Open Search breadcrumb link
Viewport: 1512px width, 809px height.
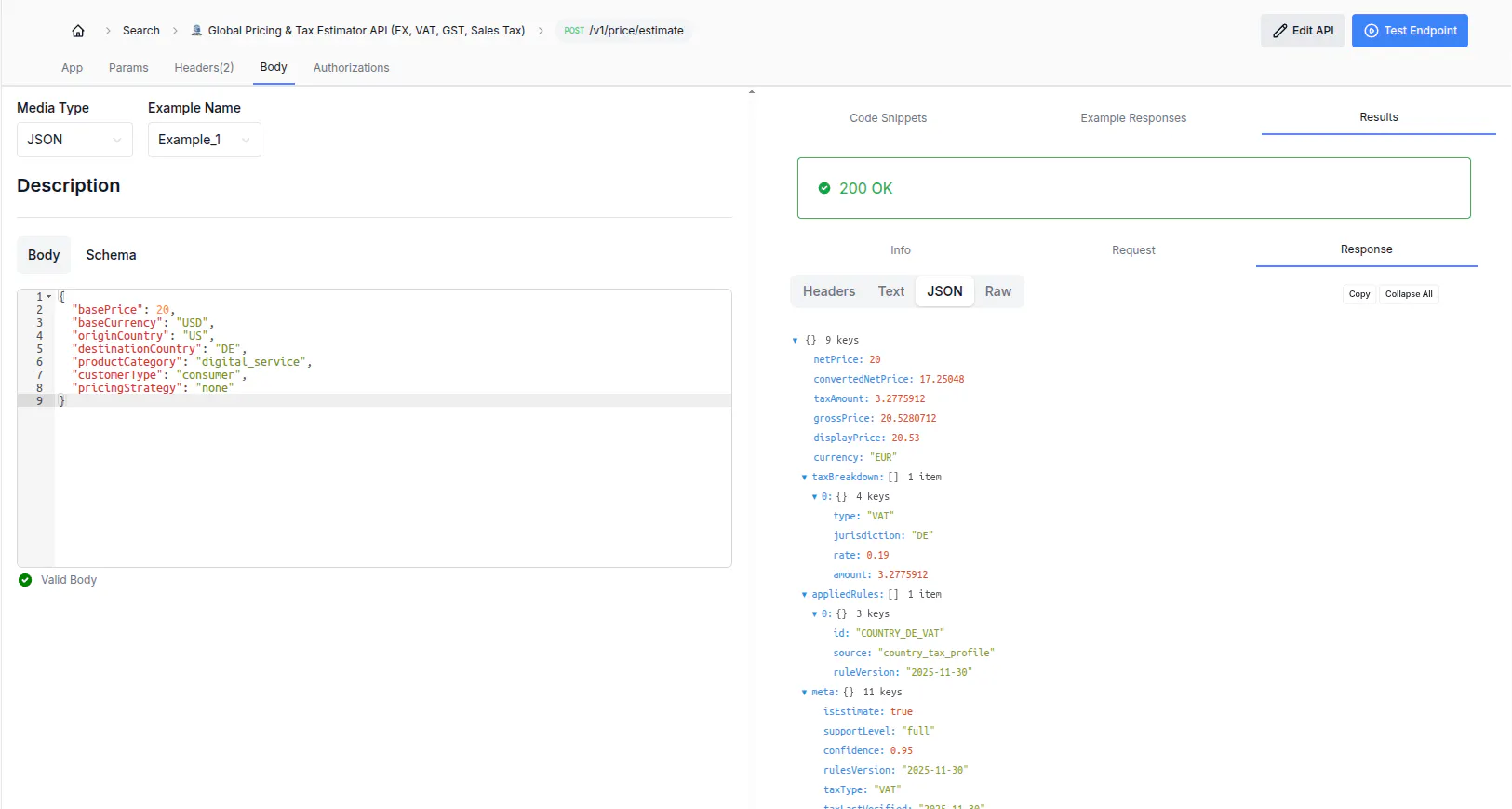pos(141,31)
